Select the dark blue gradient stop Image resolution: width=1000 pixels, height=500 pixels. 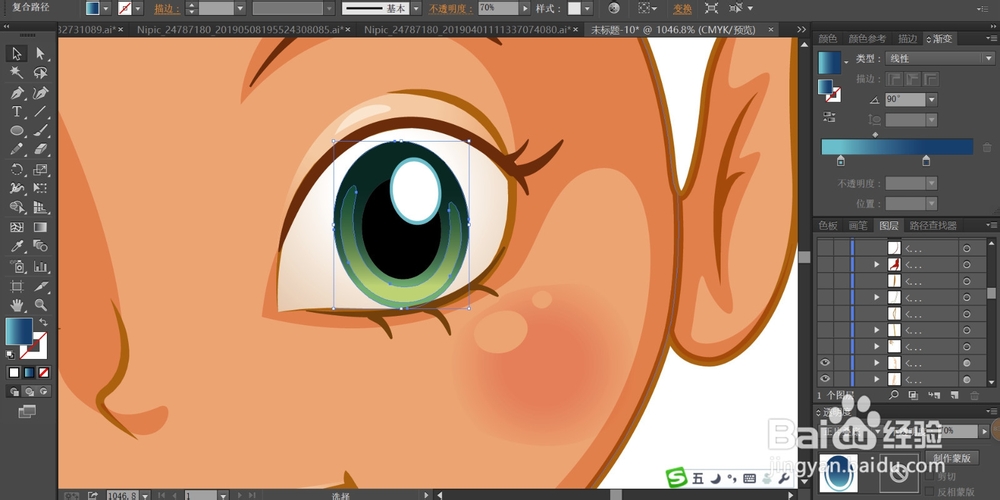pyautogui.click(x=926, y=161)
